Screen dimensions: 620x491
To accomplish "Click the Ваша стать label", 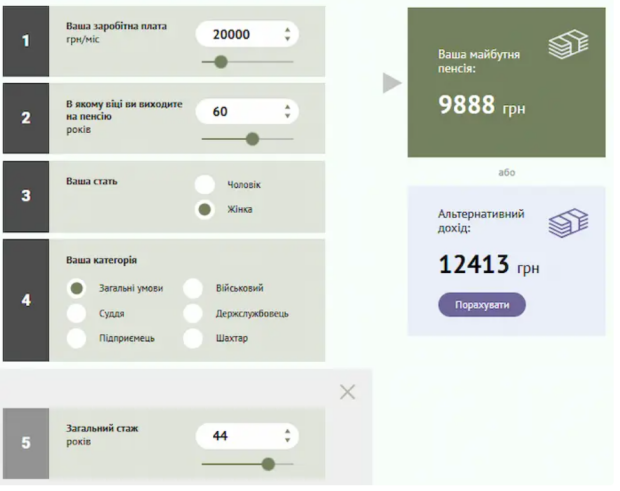I will [x=92, y=181].
